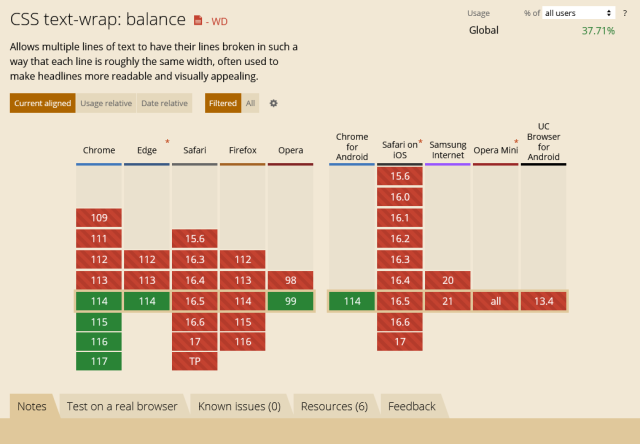Open the Feedback tab
Viewport: 640px width, 444px height.
412,406
